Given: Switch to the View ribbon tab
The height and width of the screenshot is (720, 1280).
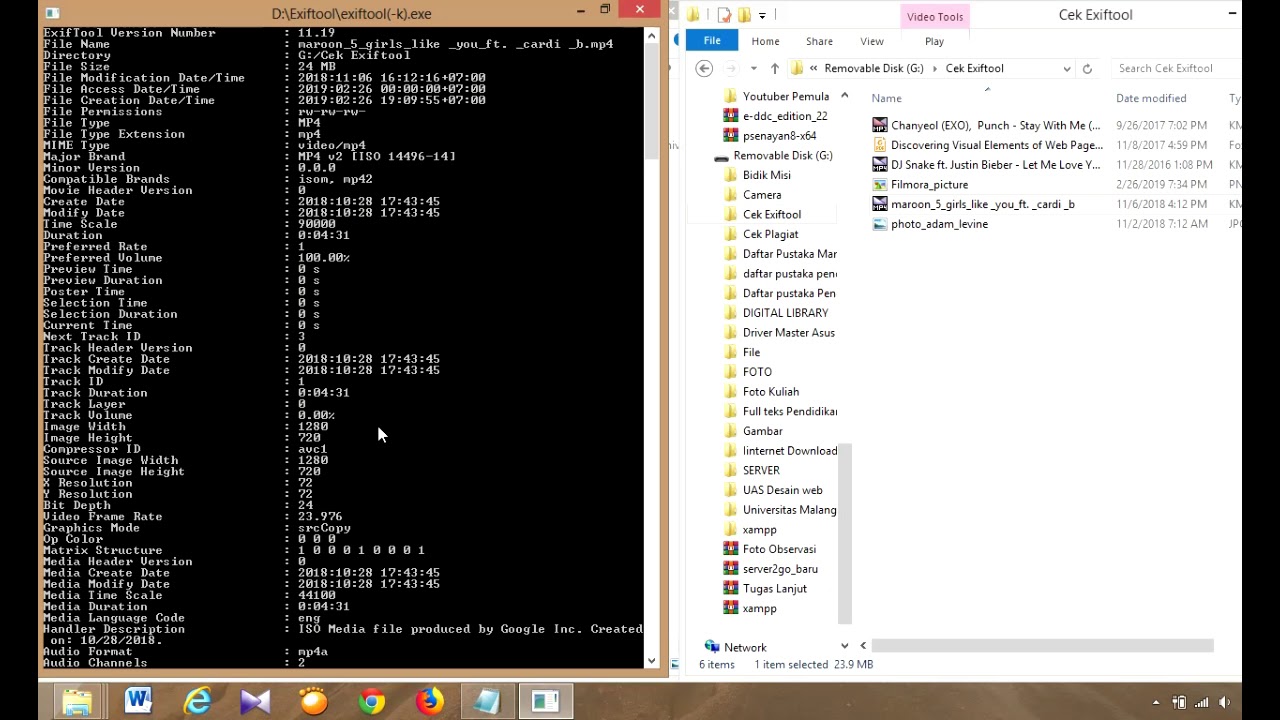Looking at the screenshot, I should click(872, 41).
